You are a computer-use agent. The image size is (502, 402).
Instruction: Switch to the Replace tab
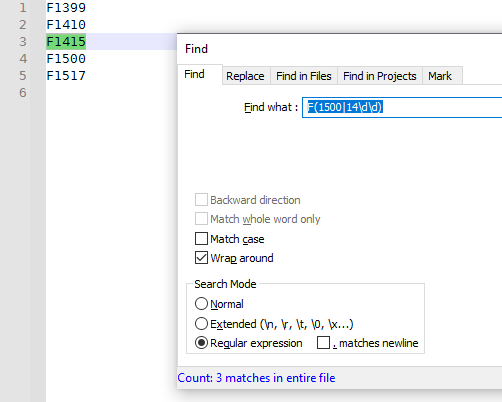[x=245, y=76]
